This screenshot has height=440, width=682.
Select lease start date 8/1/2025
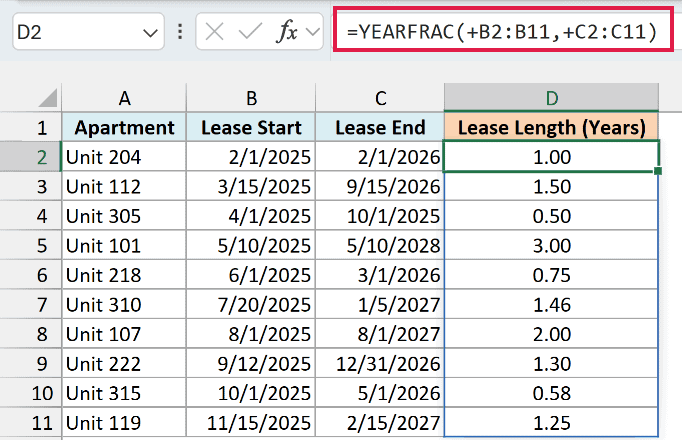(x=251, y=334)
